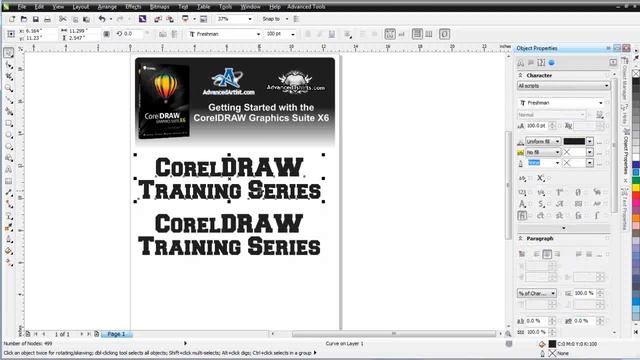Screen dimensions: 640x360
Task: Click the no-color X swatch in palette
Action: [x=636, y=73]
